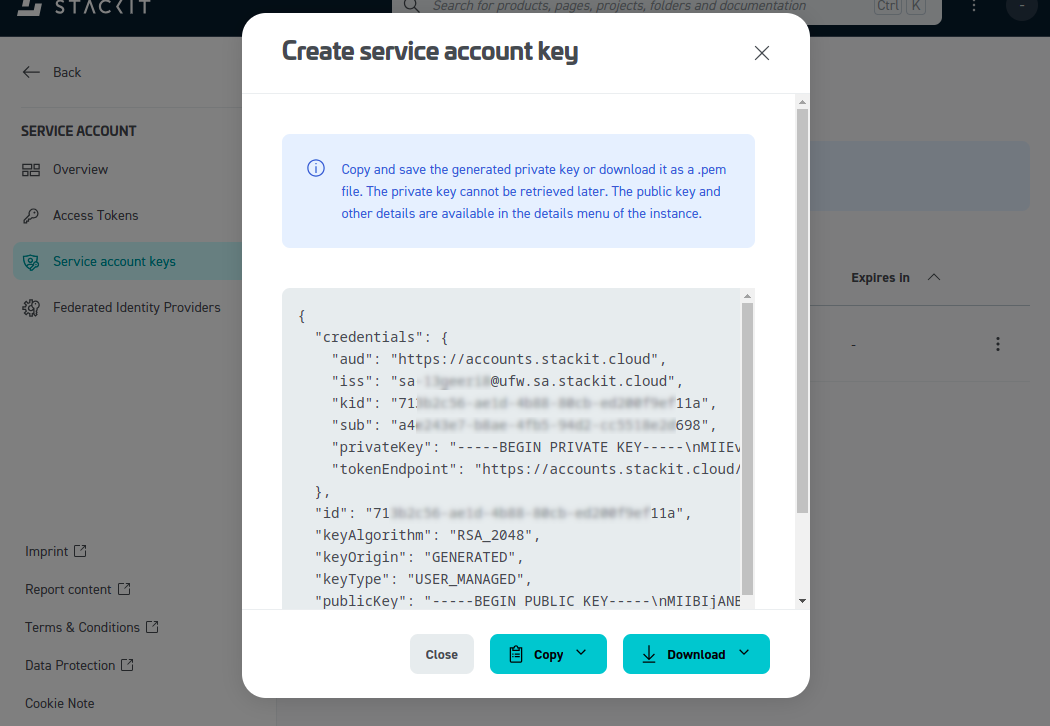Screen dimensions: 1050x726
Task: Go Back using the arrow icon
Action: click(x=31, y=72)
